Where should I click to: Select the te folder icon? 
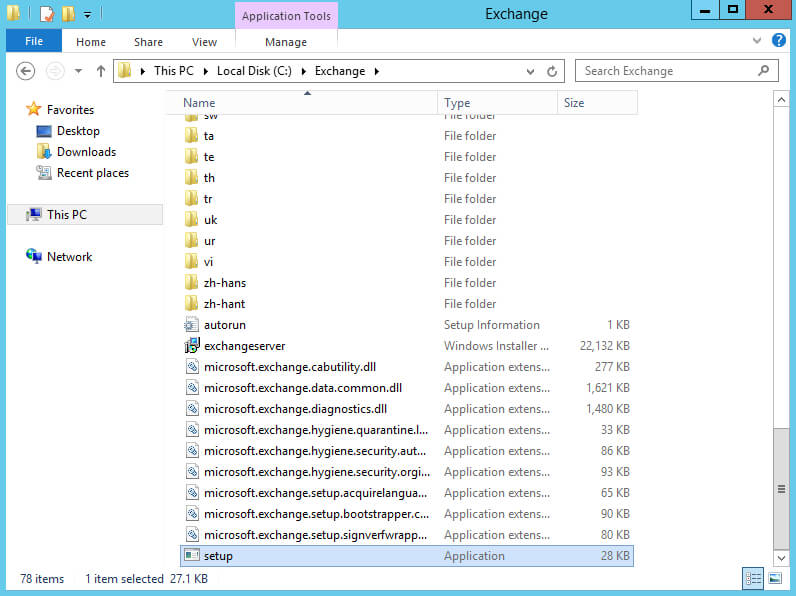coord(191,156)
